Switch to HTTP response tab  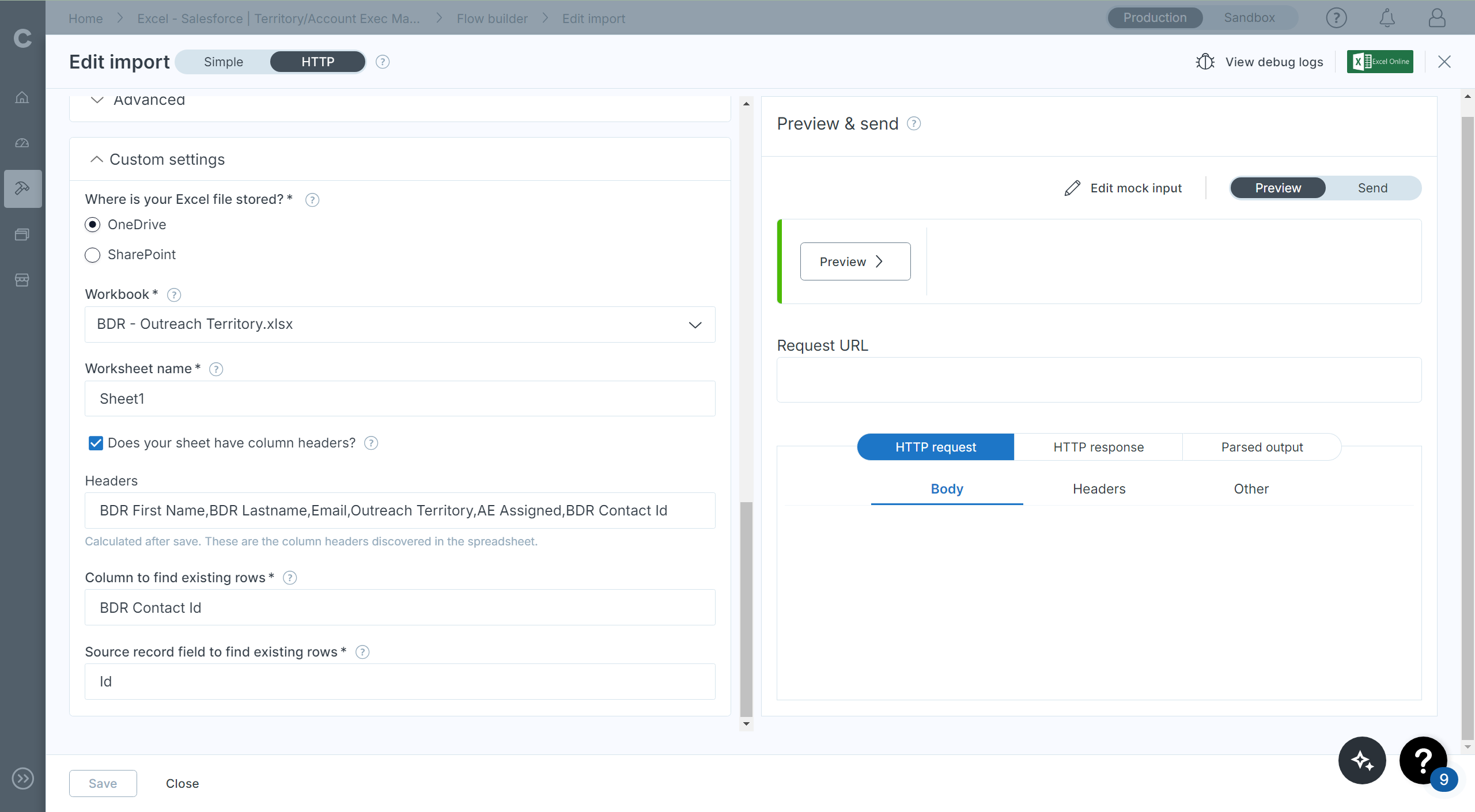tap(1098, 447)
